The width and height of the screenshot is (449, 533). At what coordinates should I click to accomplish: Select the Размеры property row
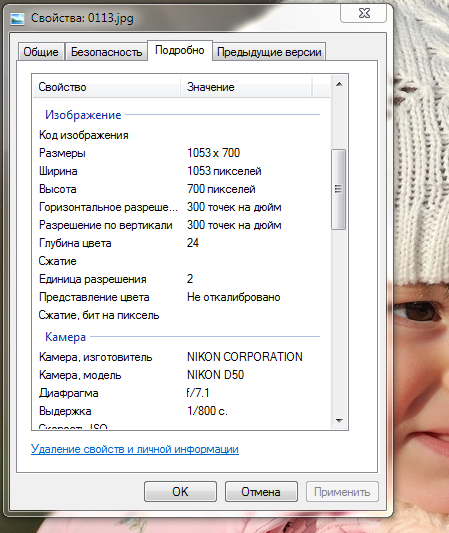tap(182, 153)
